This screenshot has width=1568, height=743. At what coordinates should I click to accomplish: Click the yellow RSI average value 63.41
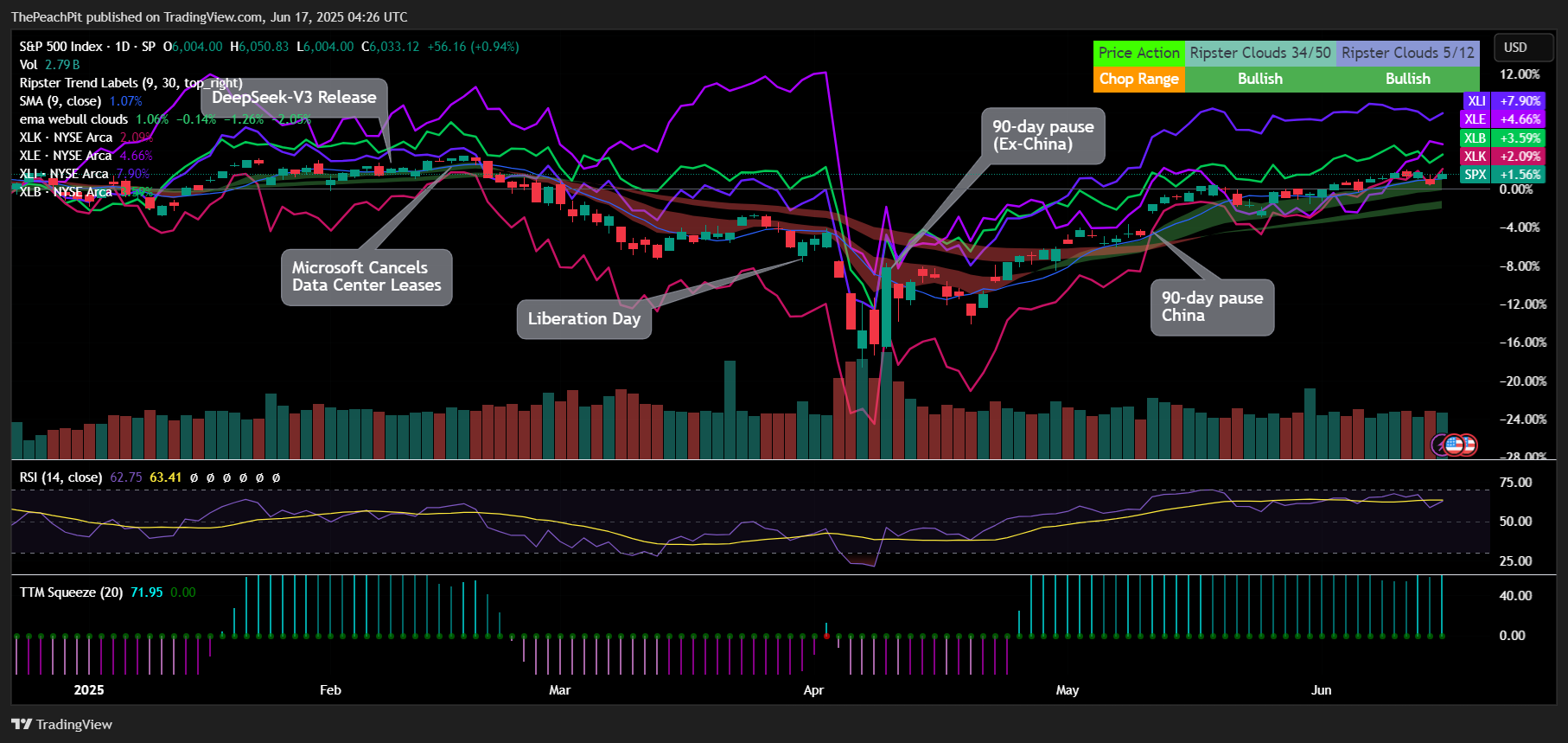(166, 477)
